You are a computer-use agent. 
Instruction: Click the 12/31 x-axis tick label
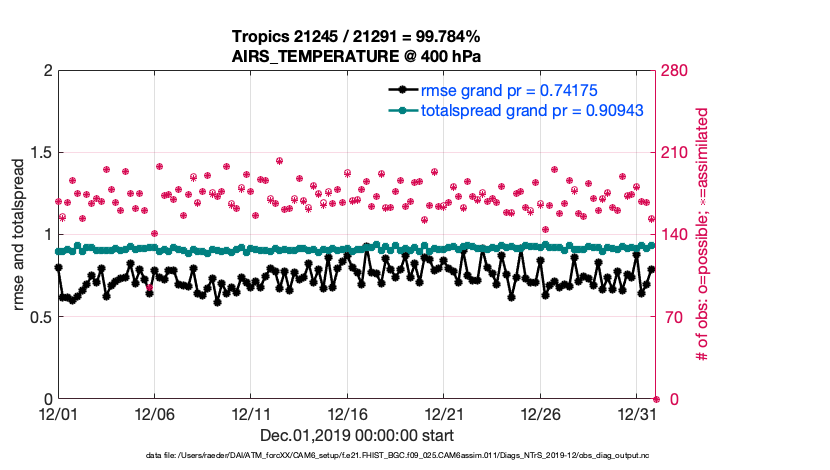pyautogui.click(x=636, y=413)
